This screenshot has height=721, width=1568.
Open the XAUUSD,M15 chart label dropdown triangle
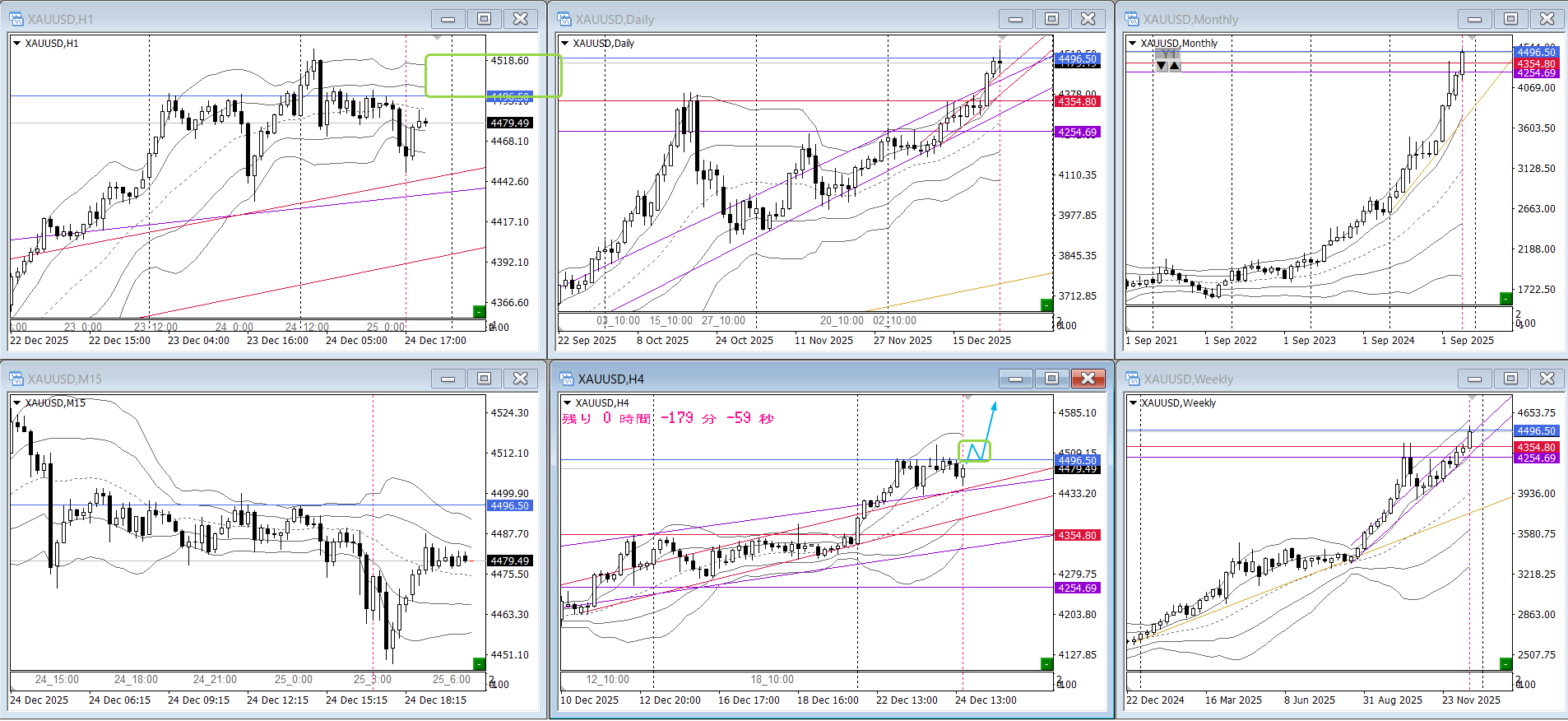(x=16, y=402)
